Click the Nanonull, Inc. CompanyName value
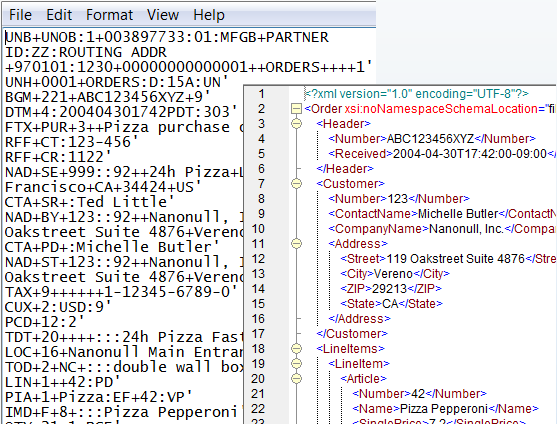The image size is (557, 424). pyautogui.click(x=466, y=229)
